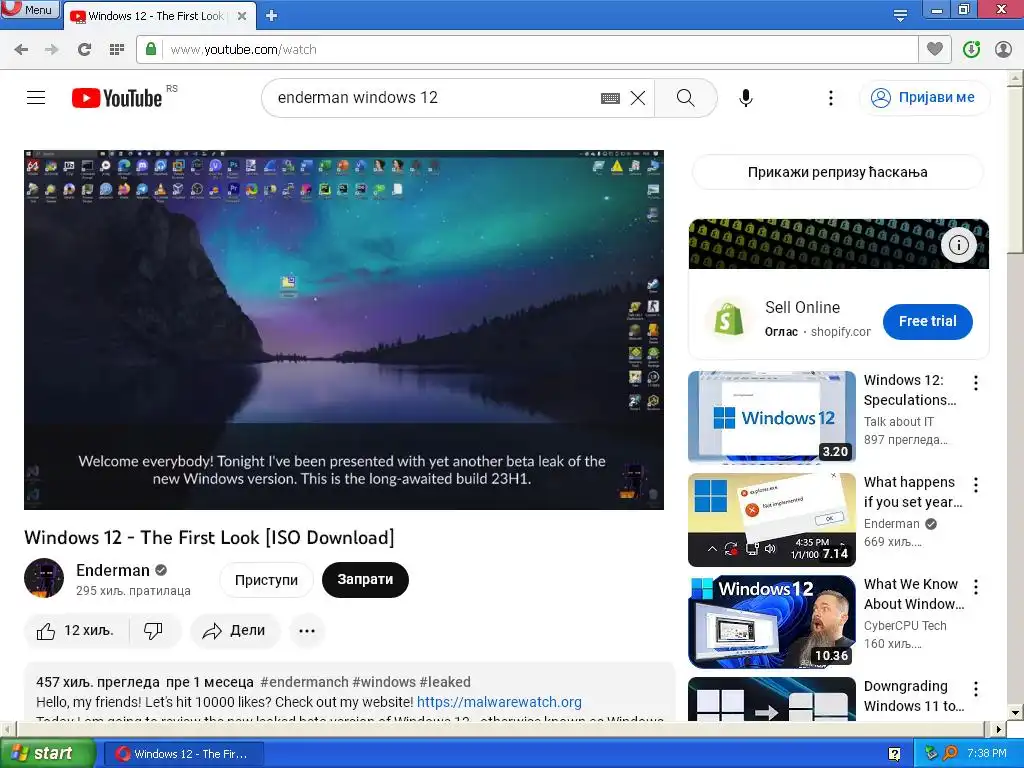
Task: Open more actions three-dot button under video
Action: tap(307, 631)
